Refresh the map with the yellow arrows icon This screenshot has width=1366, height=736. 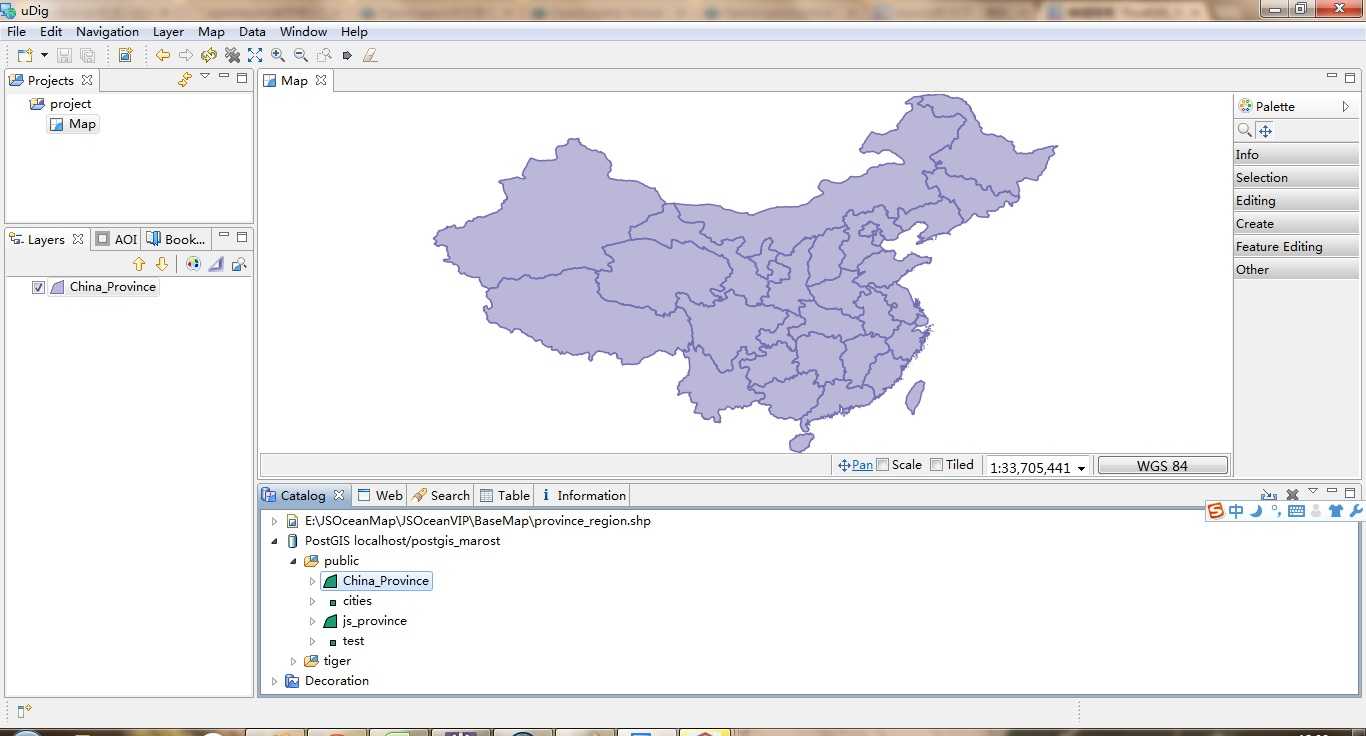pos(208,55)
